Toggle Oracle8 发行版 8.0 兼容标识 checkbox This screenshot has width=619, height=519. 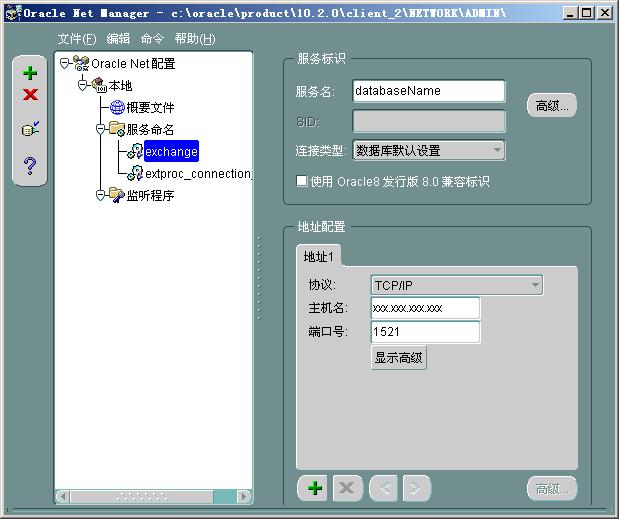(302, 181)
